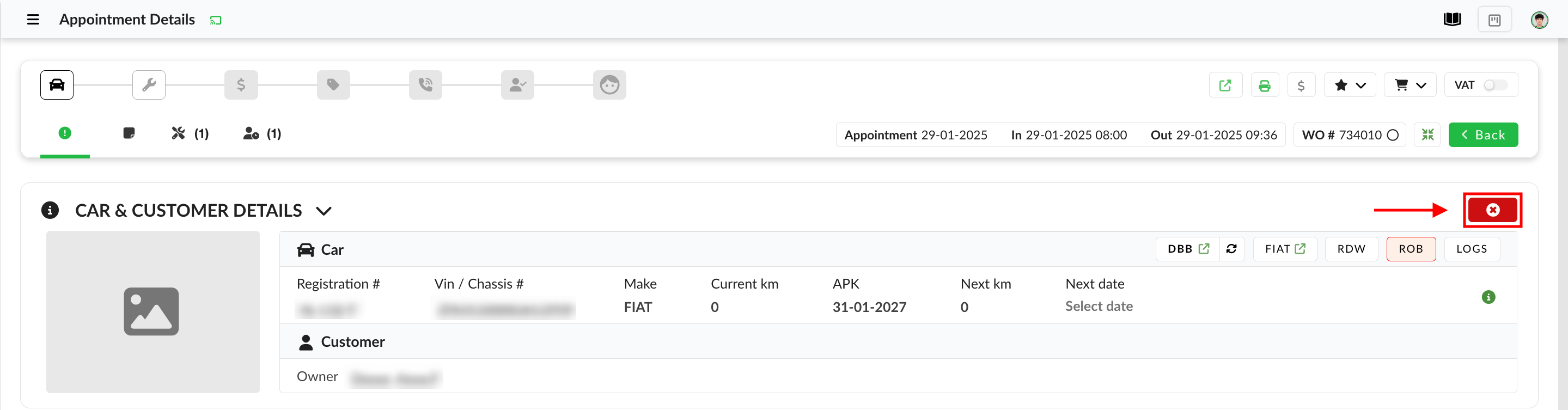The height and width of the screenshot is (410, 1568).
Task: Click the refresh icon next to DBB
Action: pos(1231,249)
